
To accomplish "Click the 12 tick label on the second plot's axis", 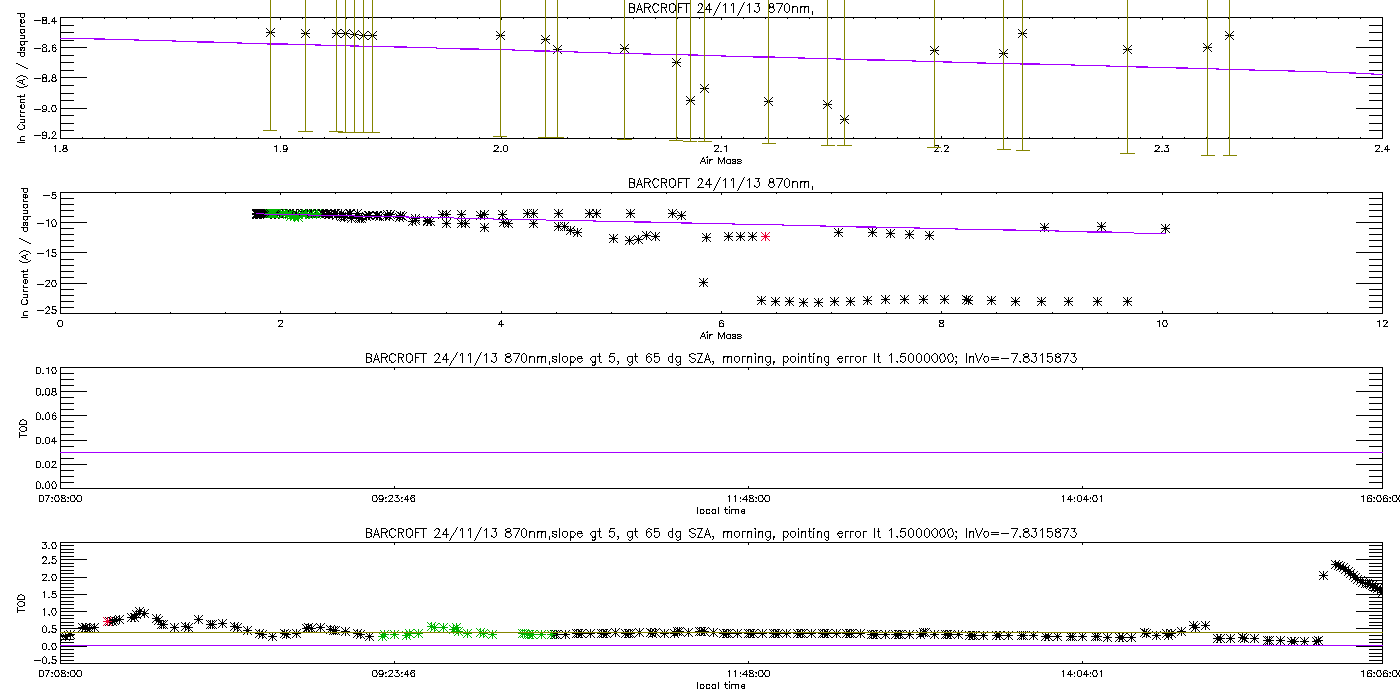I will click(1381, 323).
